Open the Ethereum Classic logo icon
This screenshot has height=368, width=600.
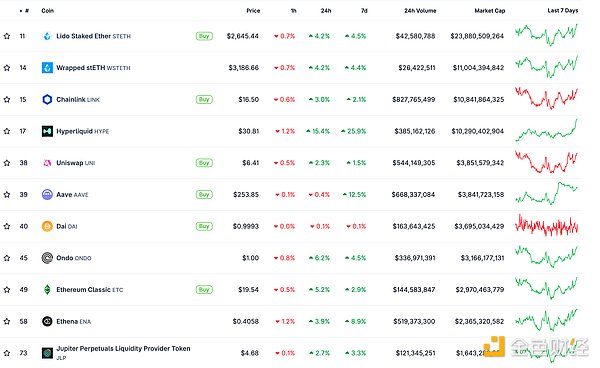click(x=47, y=290)
